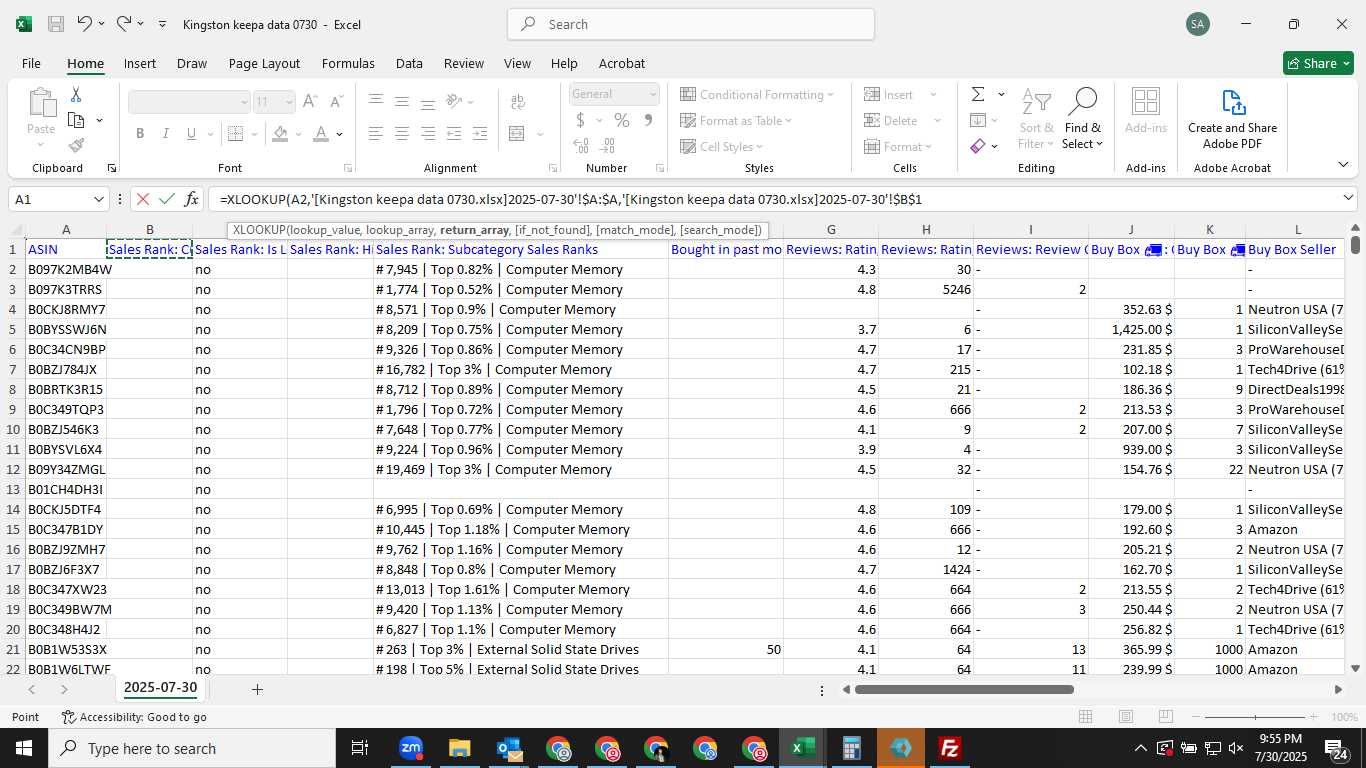The width and height of the screenshot is (1366, 768).
Task: Click the Copy icon in Clipboard group
Action: (76, 120)
